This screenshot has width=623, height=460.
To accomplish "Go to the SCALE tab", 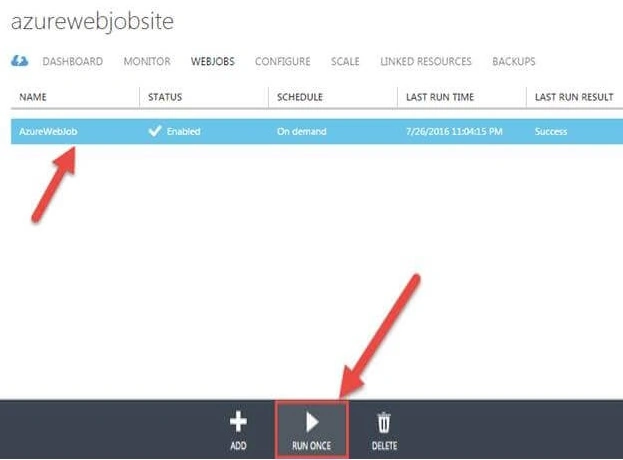I will coord(345,62).
